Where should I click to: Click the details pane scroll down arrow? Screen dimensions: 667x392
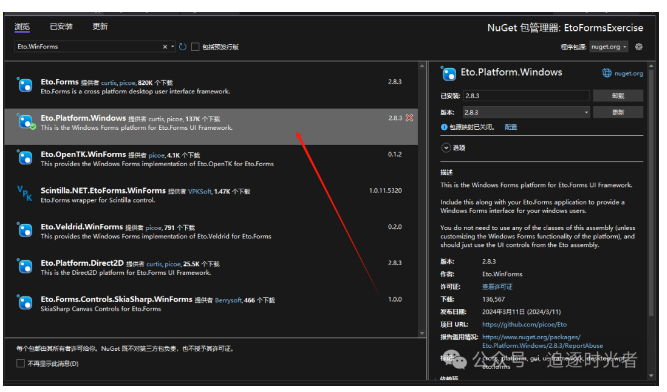point(651,375)
